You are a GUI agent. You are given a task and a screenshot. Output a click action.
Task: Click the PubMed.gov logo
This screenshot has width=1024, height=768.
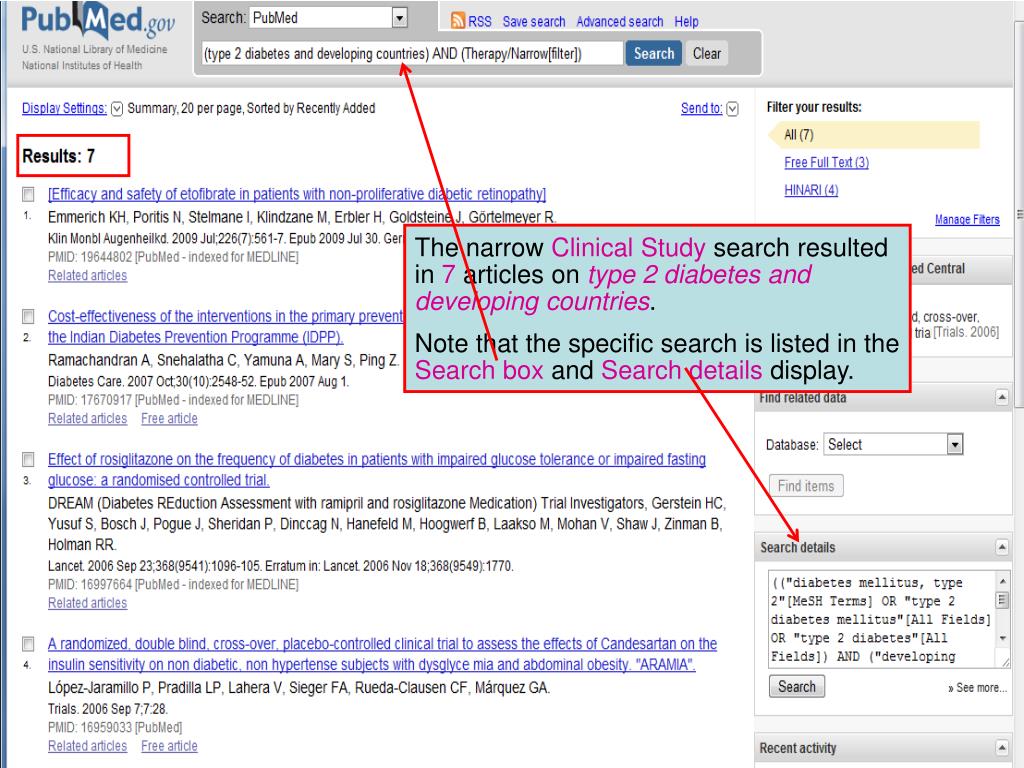[x=98, y=21]
